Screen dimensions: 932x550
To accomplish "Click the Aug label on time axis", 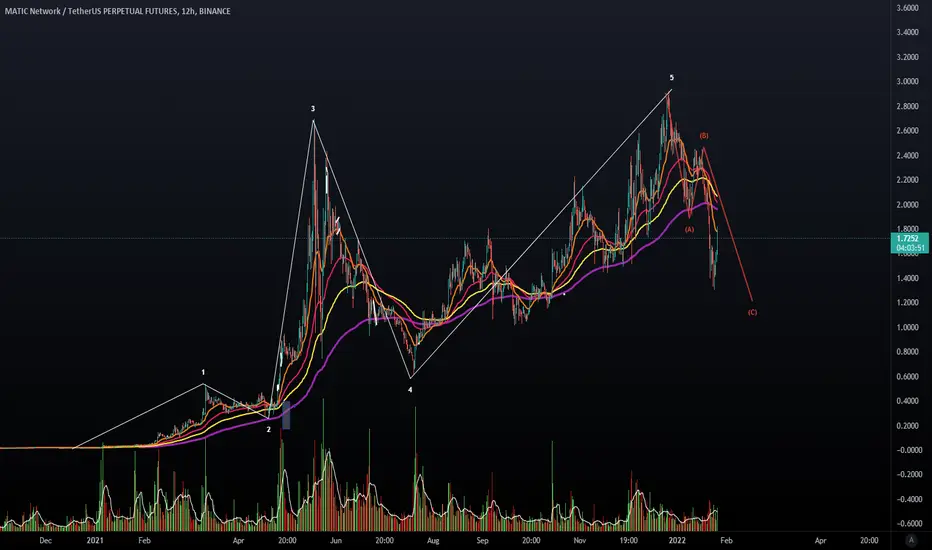I will [x=433, y=540].
